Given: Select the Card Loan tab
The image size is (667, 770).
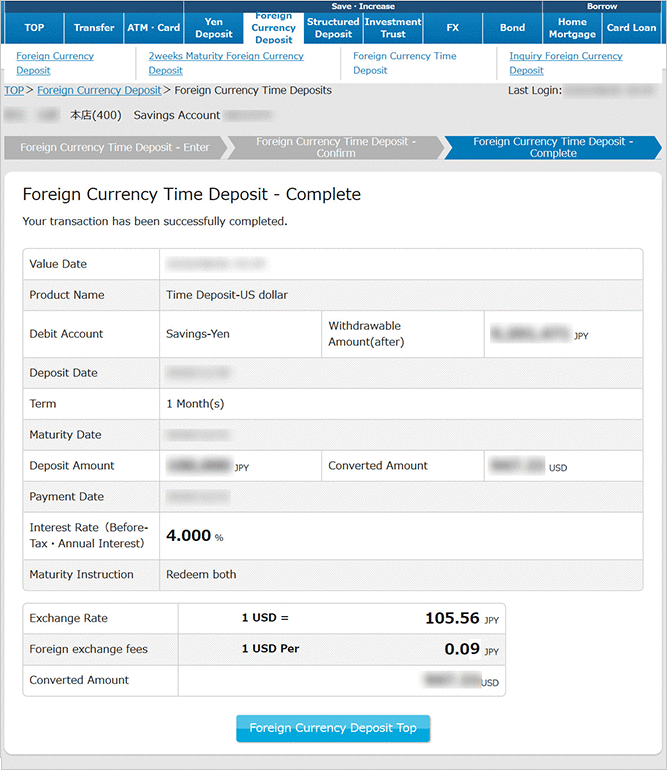Looking at the screenshot, I should (632, 28).
